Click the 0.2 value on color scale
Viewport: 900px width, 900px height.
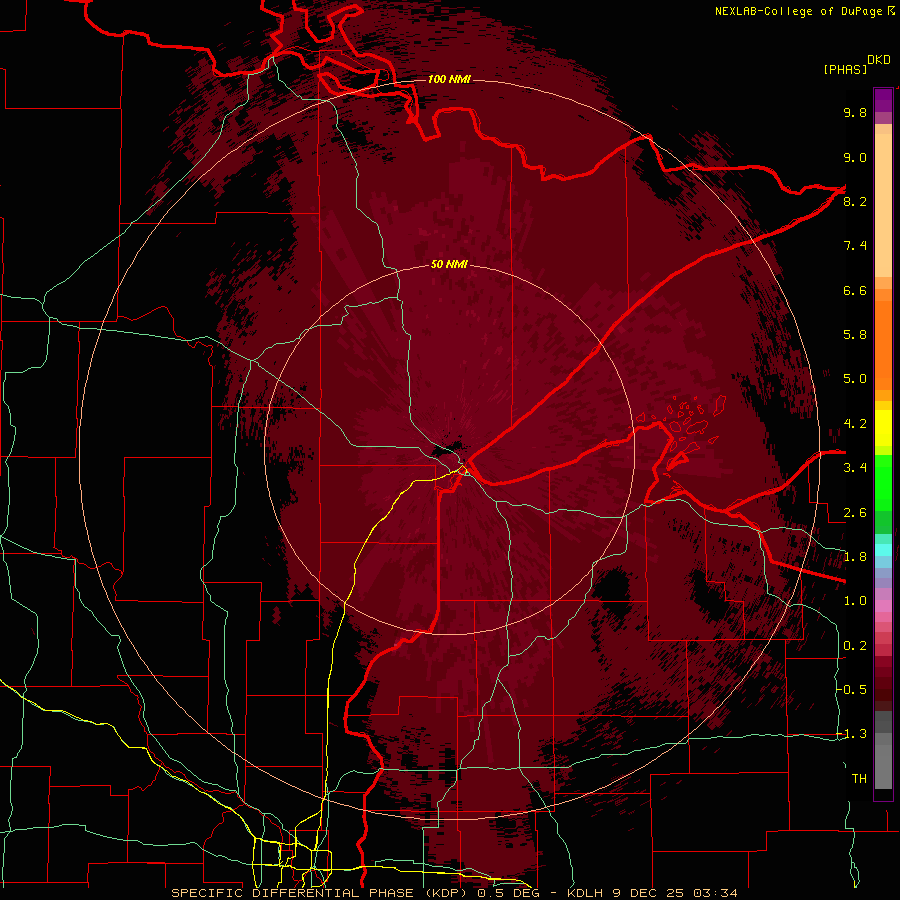(x=855, y=646)
